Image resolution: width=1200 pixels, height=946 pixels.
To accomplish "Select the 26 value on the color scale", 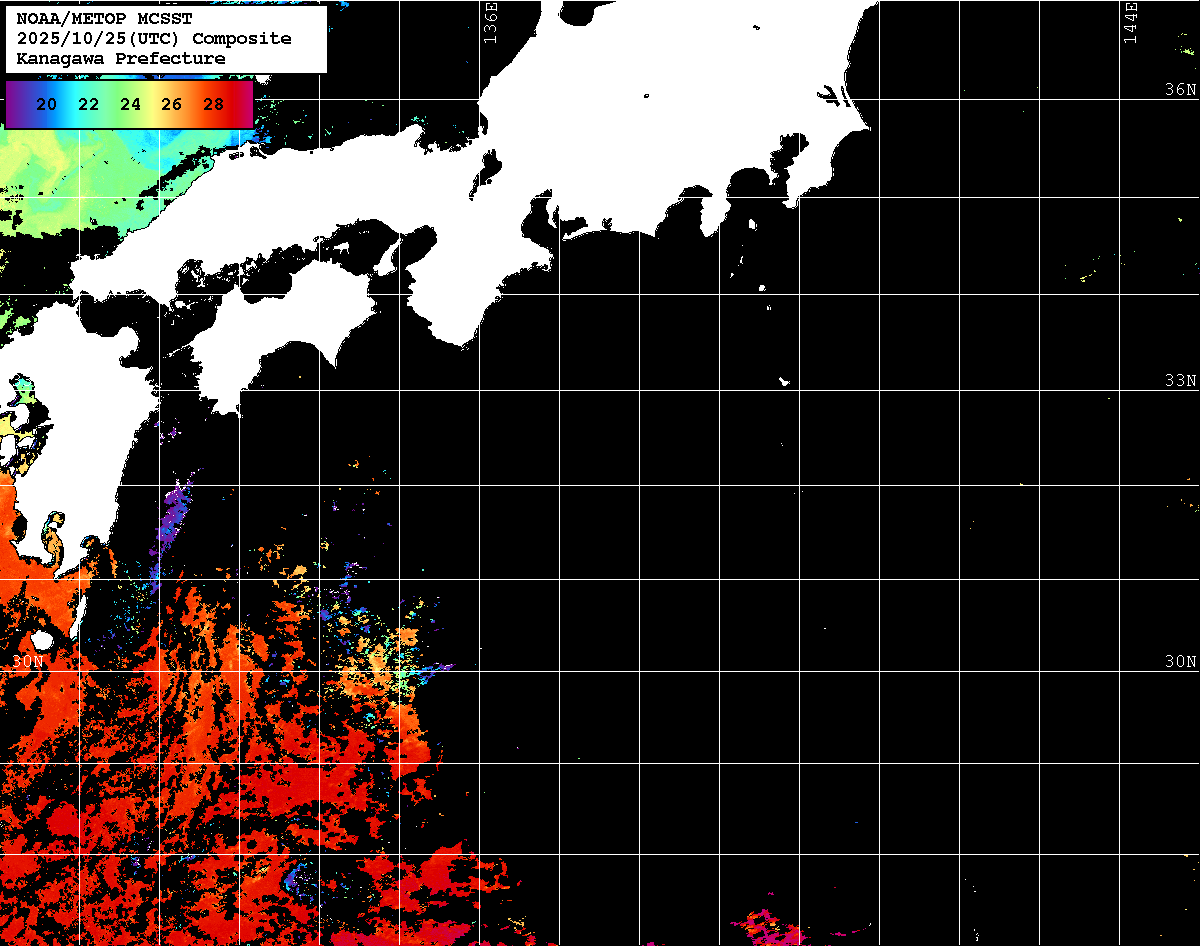I will pyautogui.click(x=171, y=104).
